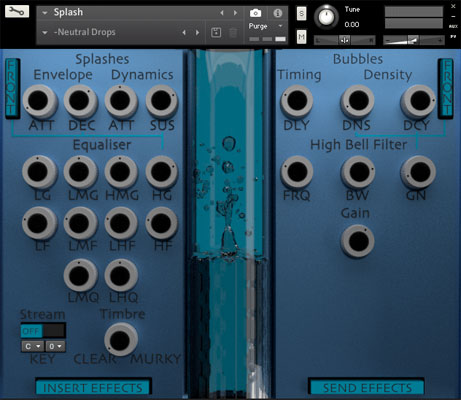Go to next instrument arrow beside Splash
The width and height of the screenshot is (461, 400).
235,13
